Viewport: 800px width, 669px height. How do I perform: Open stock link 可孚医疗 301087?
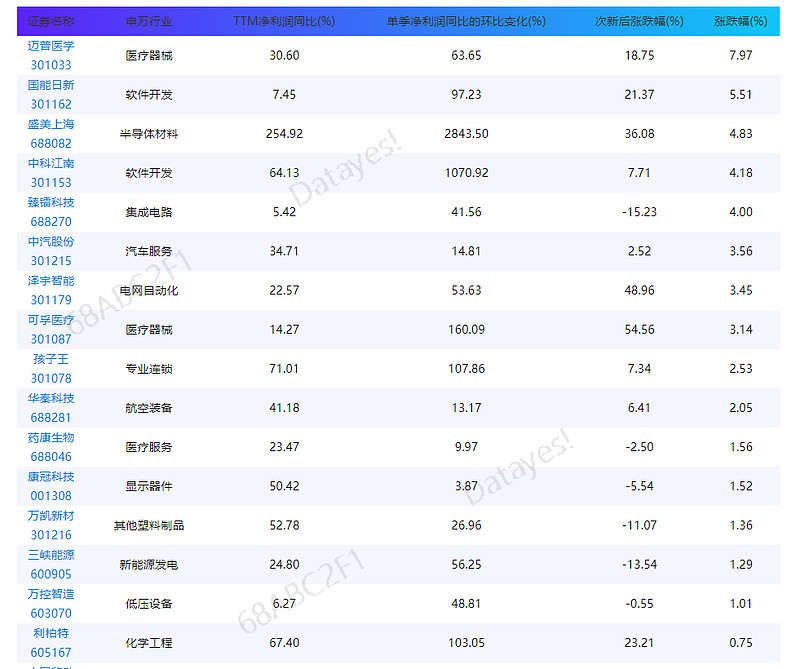pyautogui.click(x=51, y=330)
